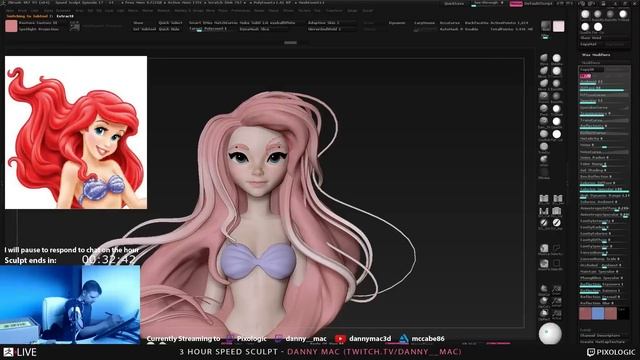
Task: Open the Render menu
Action: point(259,11)
